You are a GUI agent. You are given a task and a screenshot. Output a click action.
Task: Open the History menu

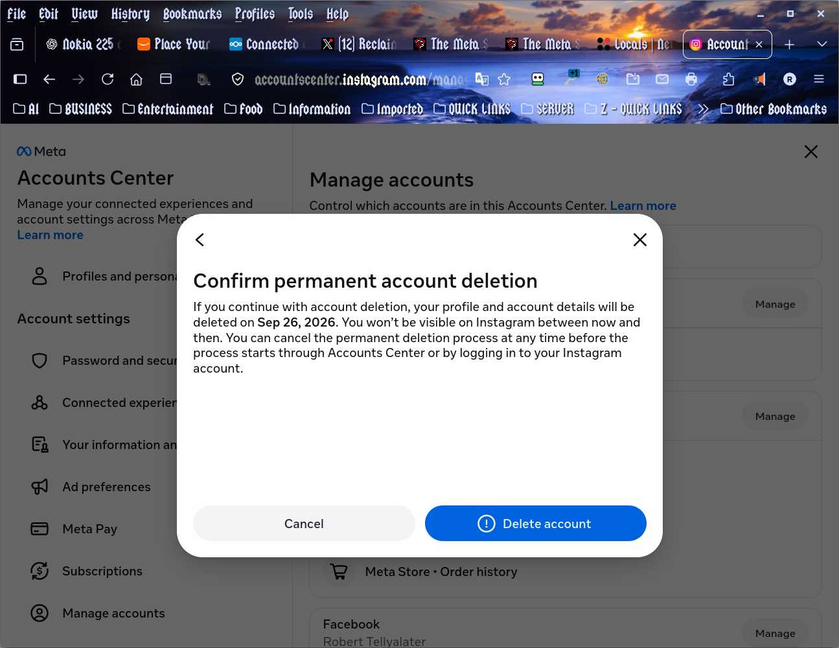(x=130, y=14)
